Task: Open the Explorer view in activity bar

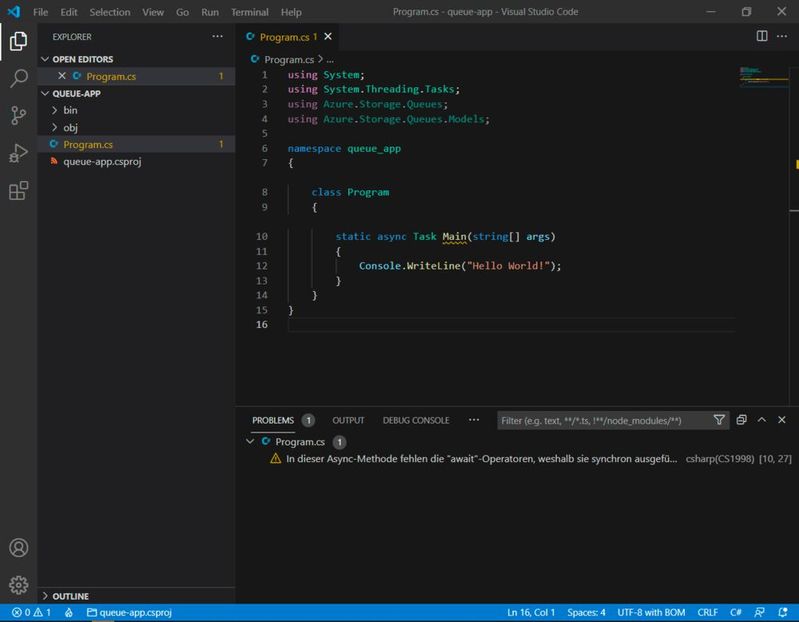Action: pyautogui.click(x=18, y=41)
